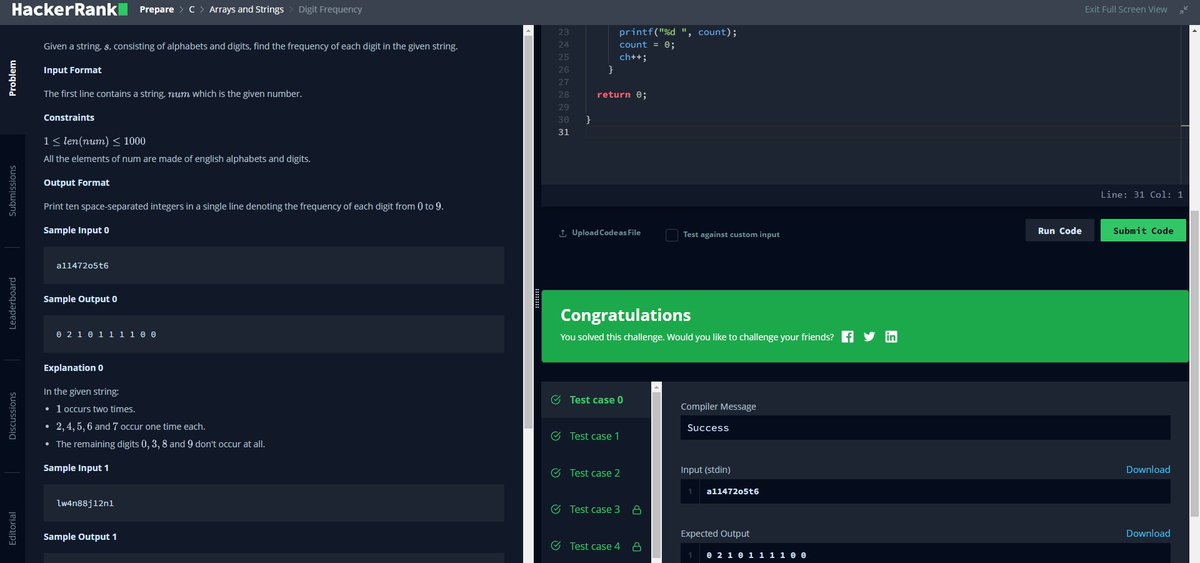Click the Submit Code button
The height and width of the screenshot is (563, 1200).
(1143, 231)
